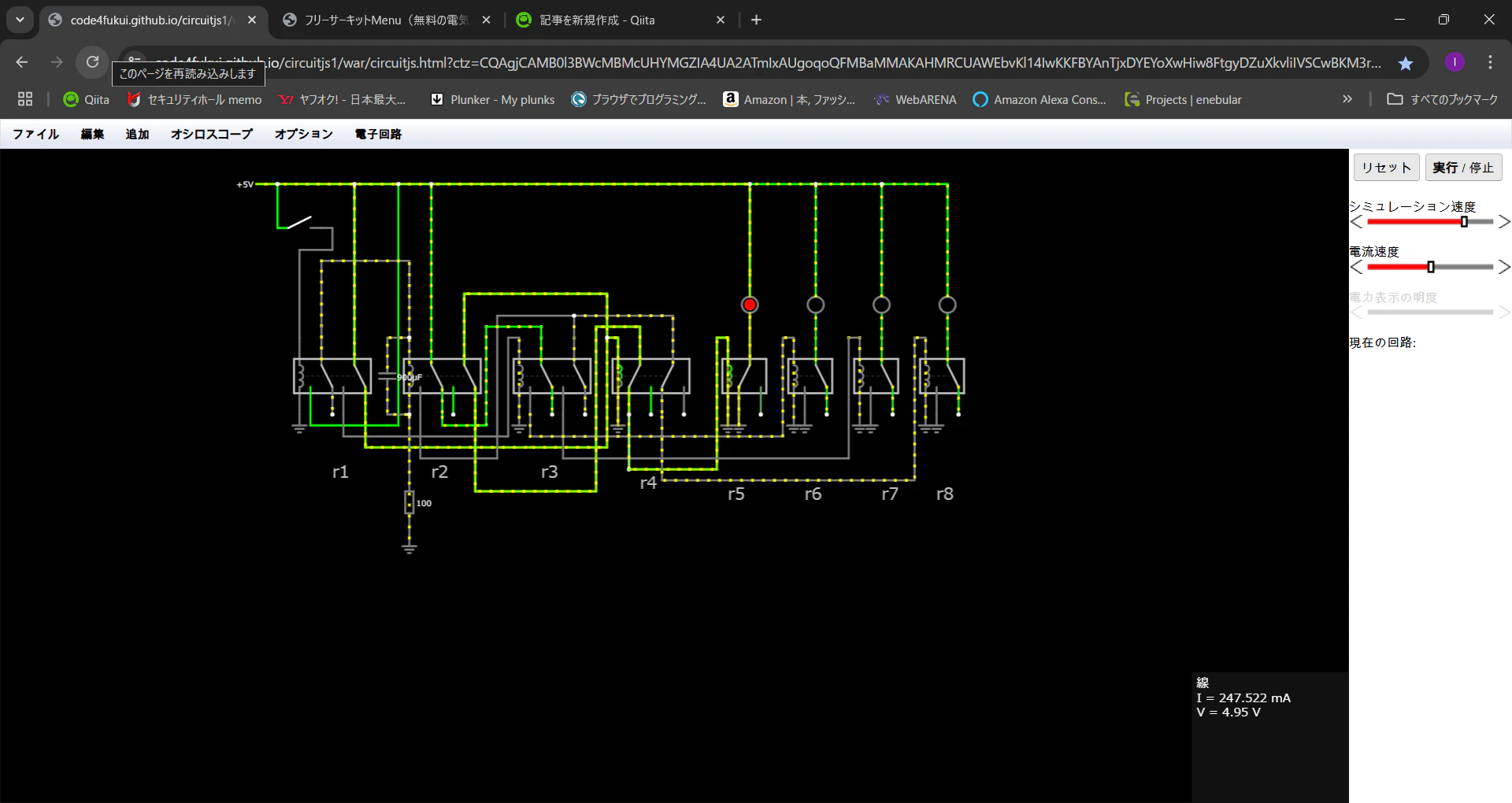Image resolution: width=1512 pixels, height=803 pixels.
Task: Click the unlit LED above relay r7
Action: (881, 305)
